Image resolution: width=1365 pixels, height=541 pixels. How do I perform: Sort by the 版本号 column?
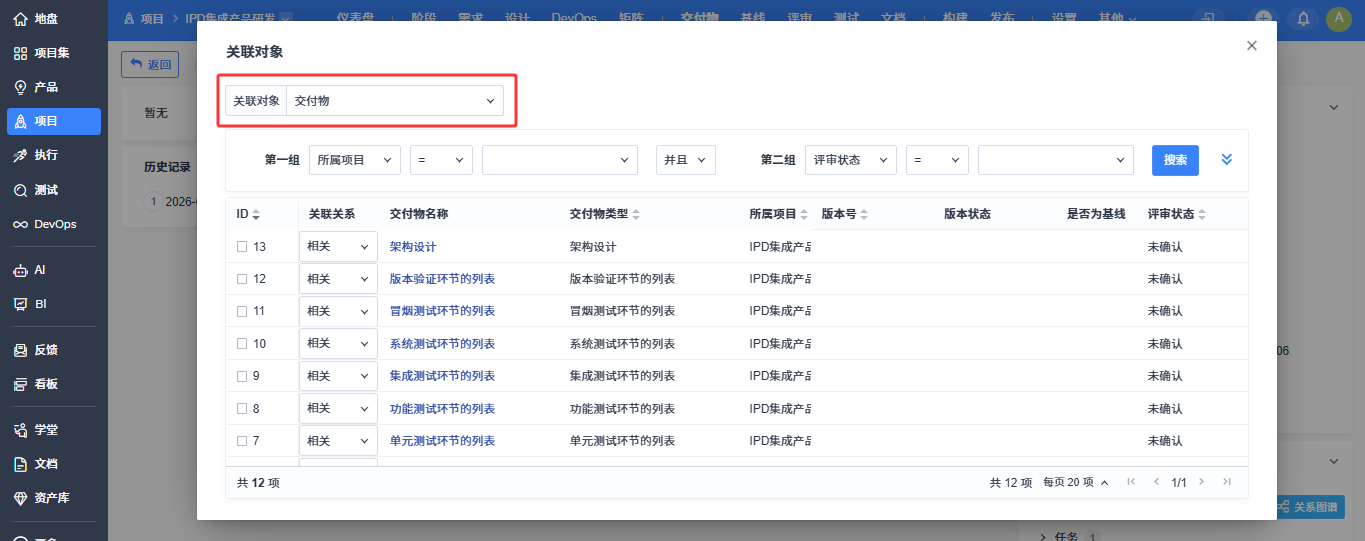845,214
